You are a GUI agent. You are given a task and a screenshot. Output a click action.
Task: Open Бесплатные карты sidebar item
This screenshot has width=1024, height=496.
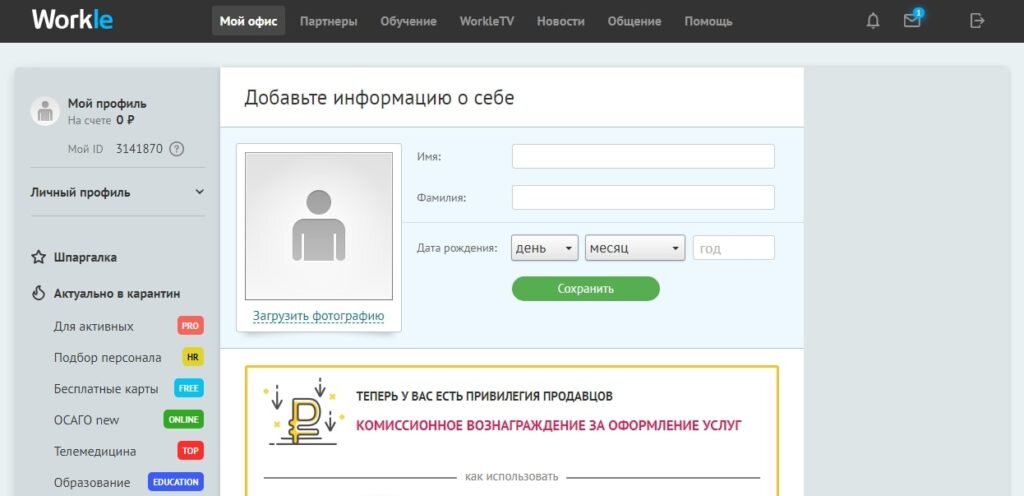tap(106, 388)
